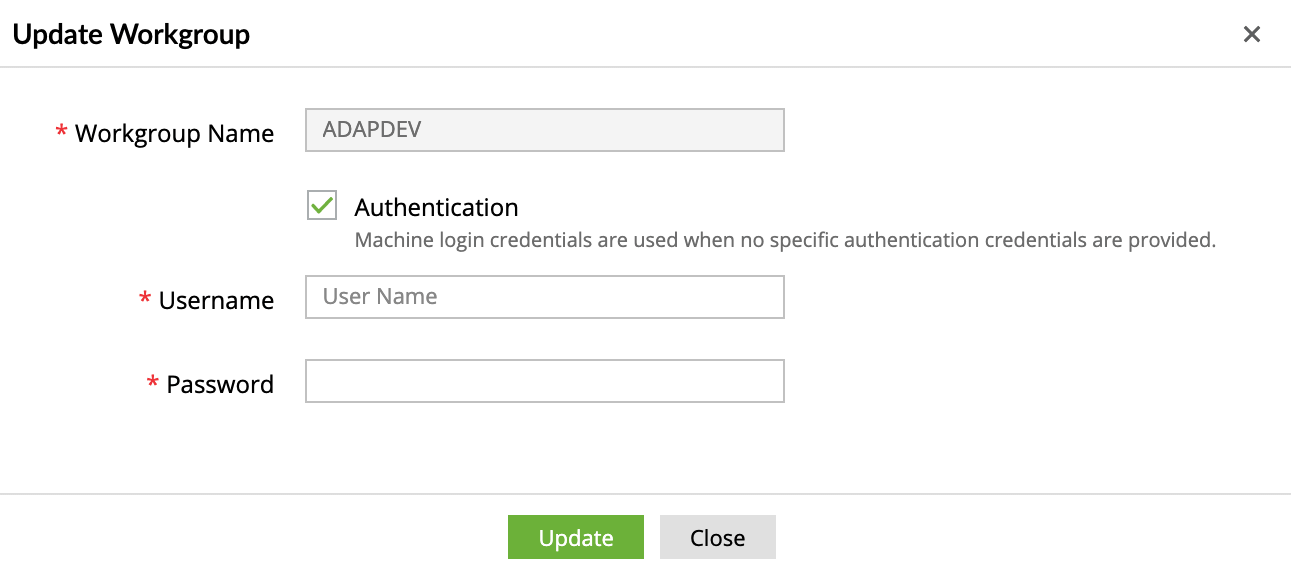
Task: Click inside the Password field
Action: click(544, 381)
